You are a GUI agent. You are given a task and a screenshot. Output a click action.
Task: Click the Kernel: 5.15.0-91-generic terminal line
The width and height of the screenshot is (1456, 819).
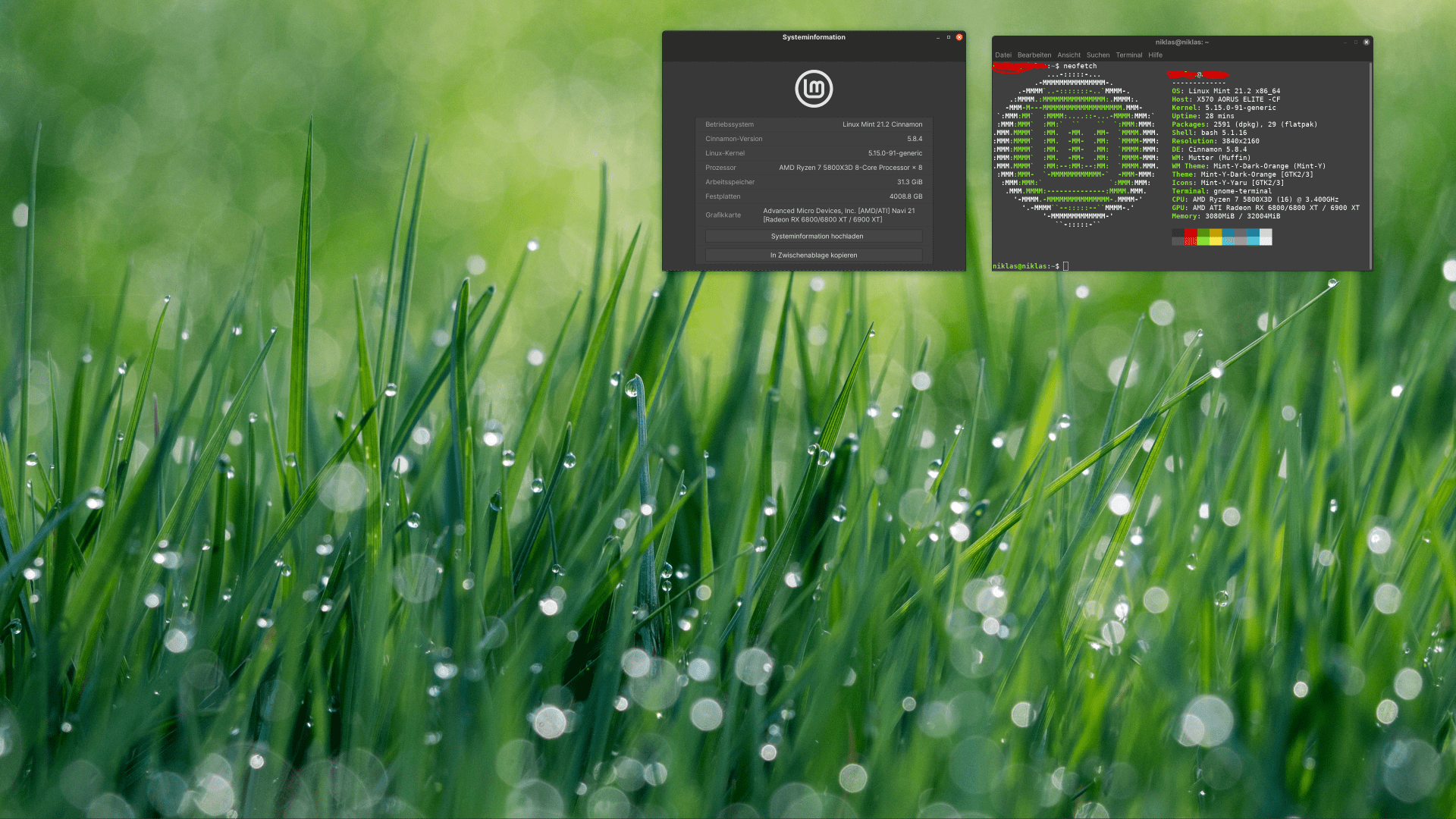point(1224,108)
